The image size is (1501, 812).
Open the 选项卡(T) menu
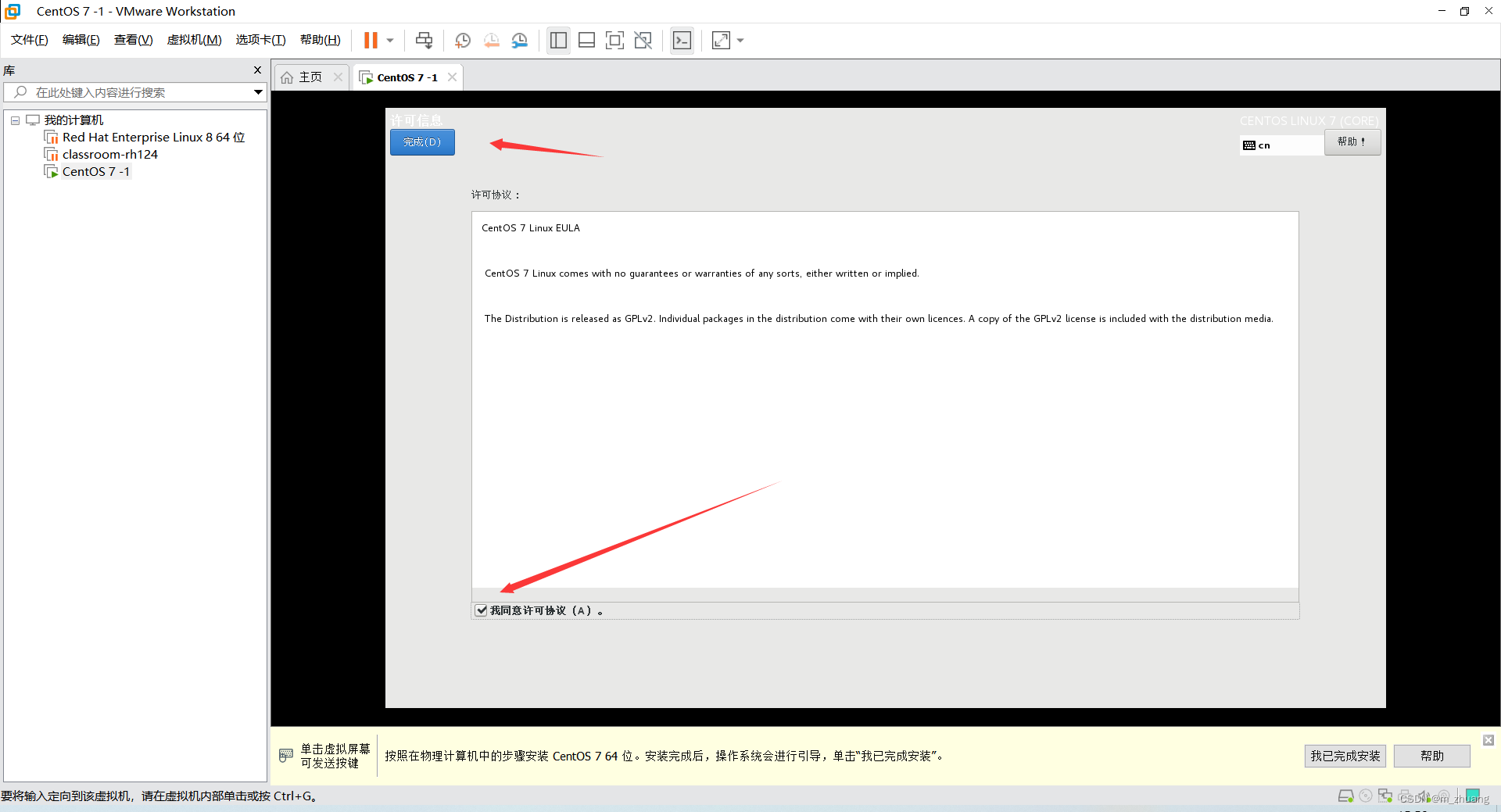point(260,40)
